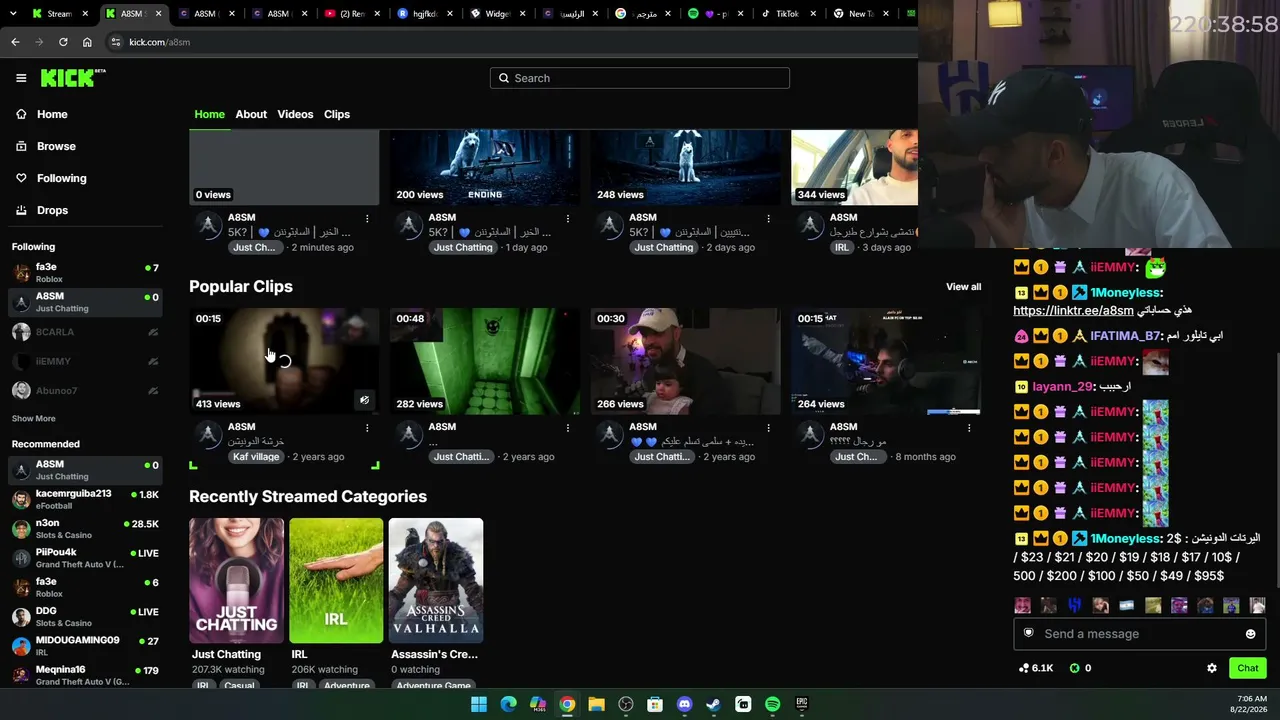Screen dimensions: 1280x720
Task: Open Epic Games Launcher from taskbar
Action: 802,704
